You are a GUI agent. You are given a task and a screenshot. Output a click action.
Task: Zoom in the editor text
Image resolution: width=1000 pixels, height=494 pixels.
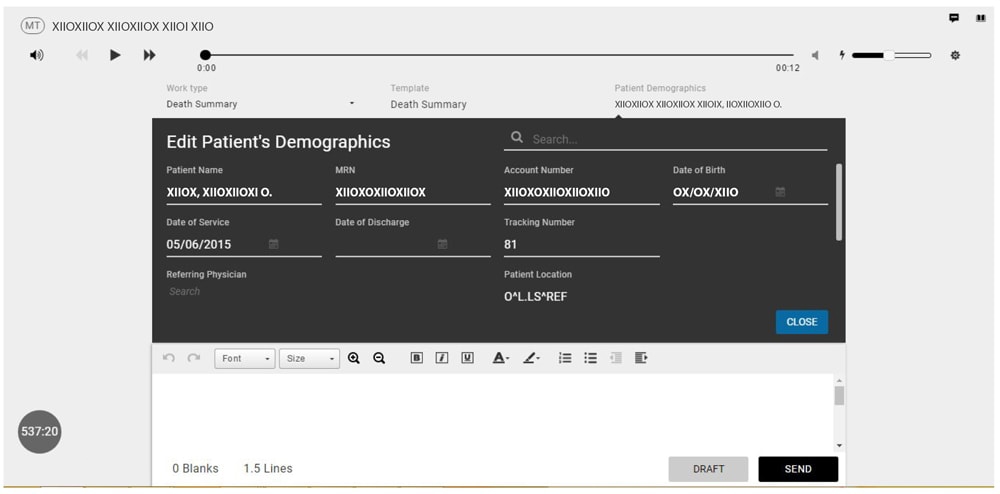(x=354, y=358)
